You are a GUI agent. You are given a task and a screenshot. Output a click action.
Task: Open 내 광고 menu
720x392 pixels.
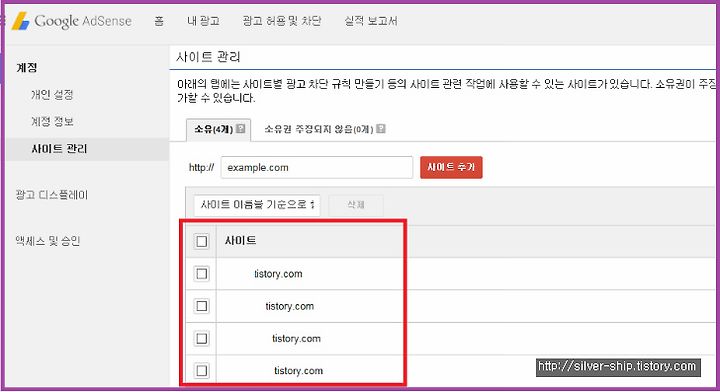pyautogui.click(x=203, y=21)
